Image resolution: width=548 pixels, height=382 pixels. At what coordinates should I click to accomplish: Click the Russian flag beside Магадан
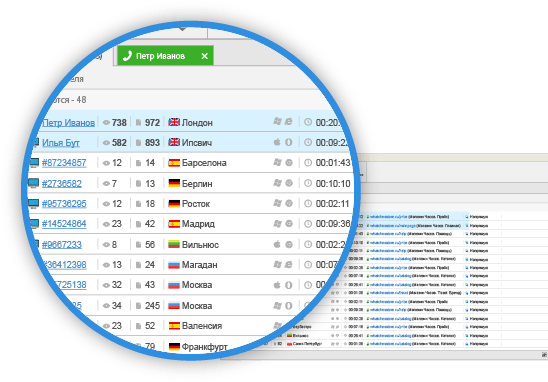174,265
